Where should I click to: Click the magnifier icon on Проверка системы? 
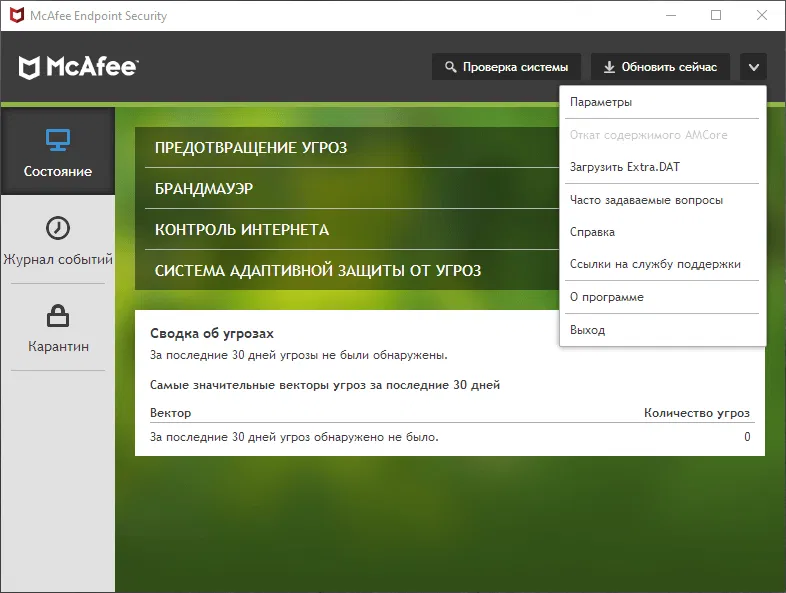(450, 67)
